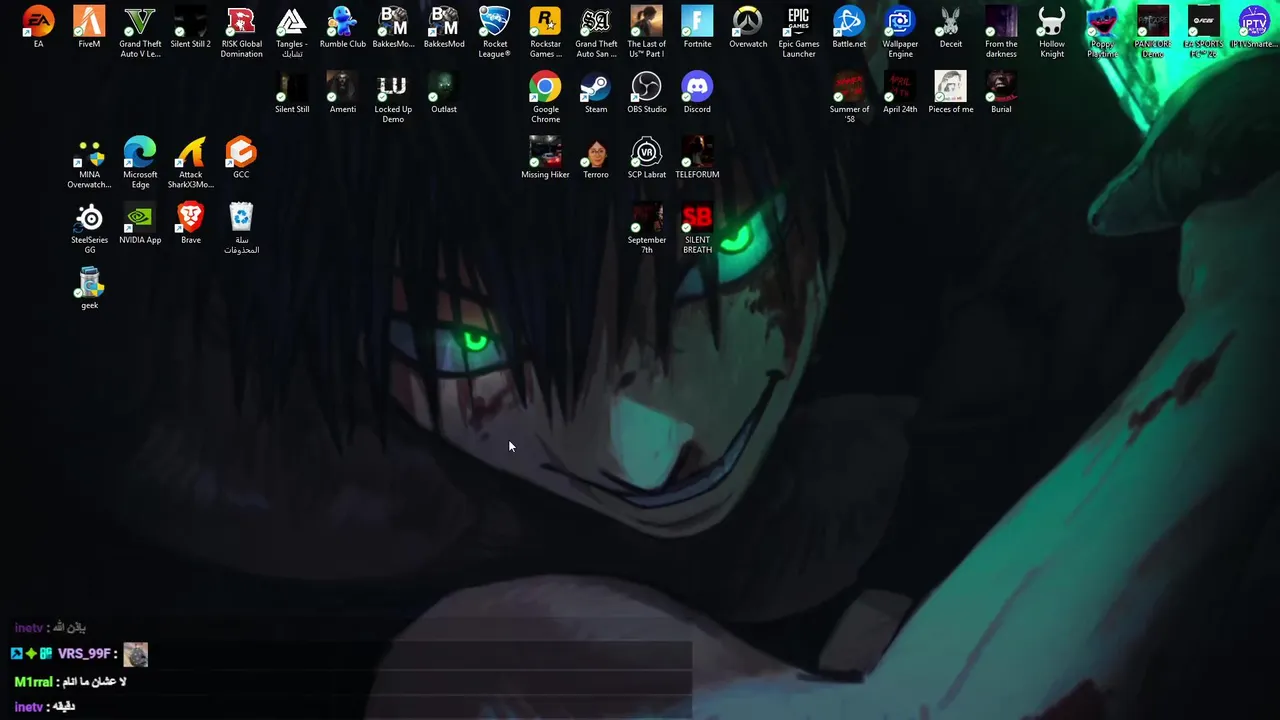Image resolution: width=1280 pixels, height=720 pixels.
Task: Select the Tangles game icon
Action: click(x=291, y=22)
